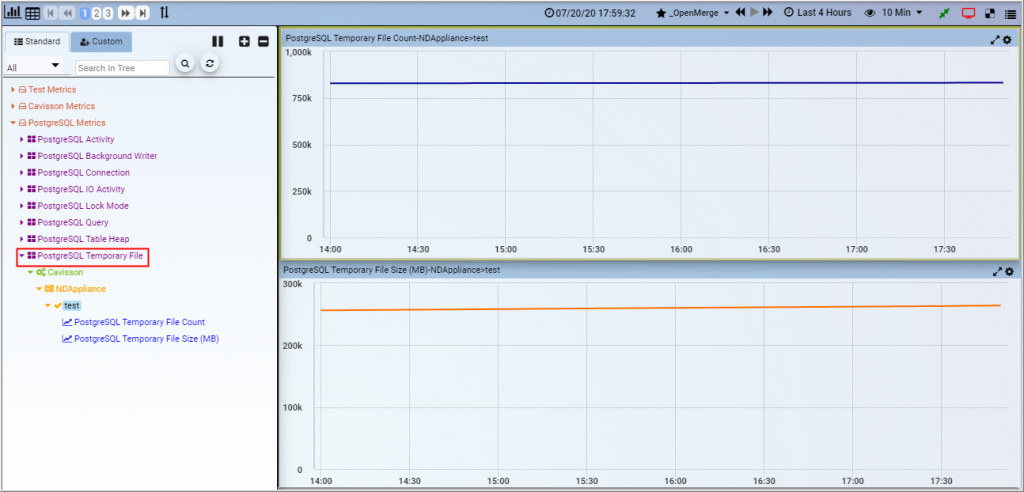The height and width of the screenshot is (492, 1024).
Task: Switch to the bar chart graph view
Action: click(x=13, y=13)
